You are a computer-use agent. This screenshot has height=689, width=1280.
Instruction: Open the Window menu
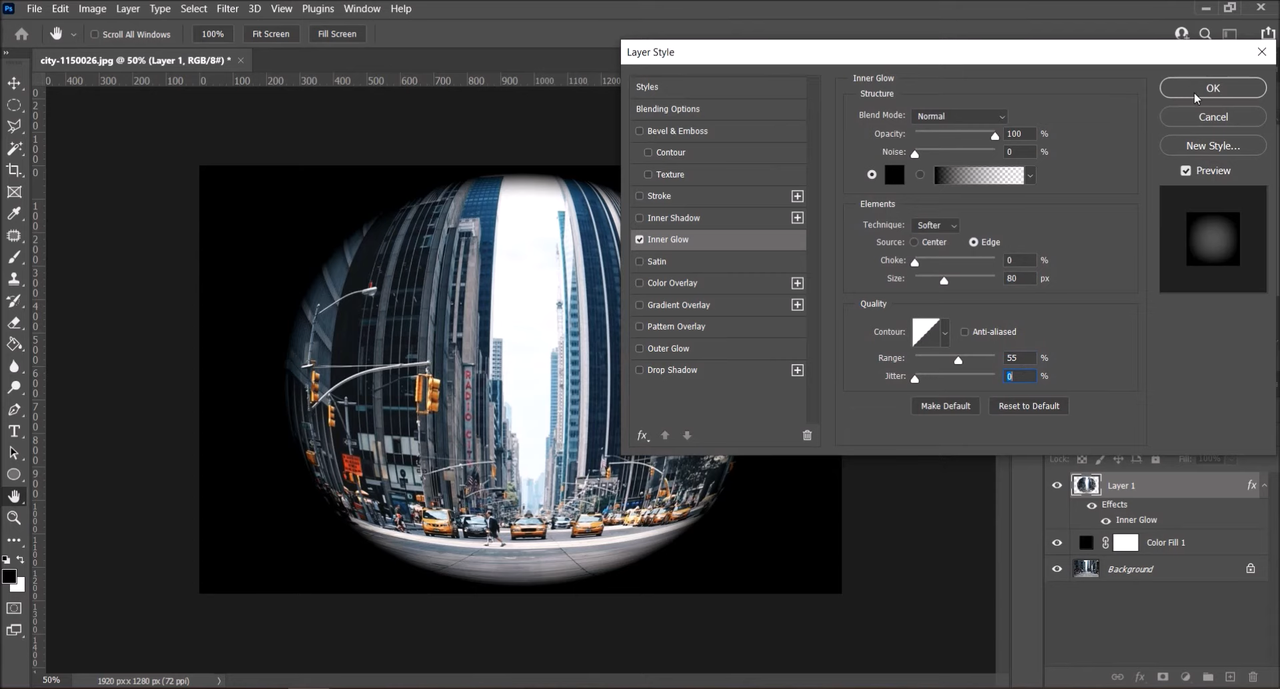[362, 8]
